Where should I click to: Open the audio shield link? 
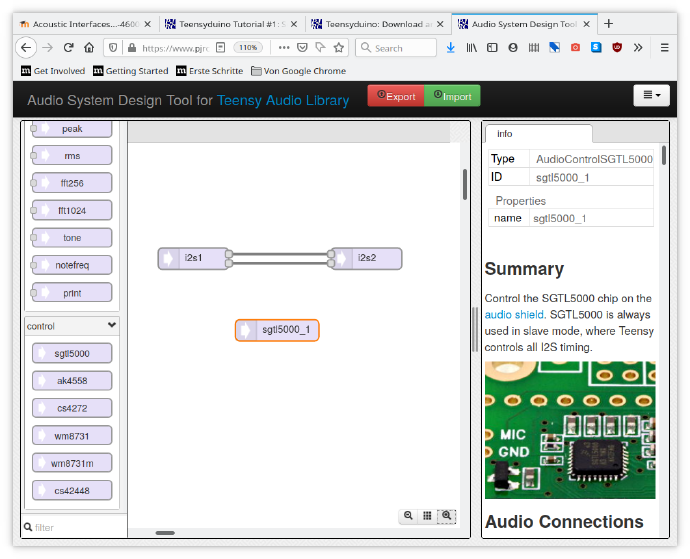tap(514, 314)
